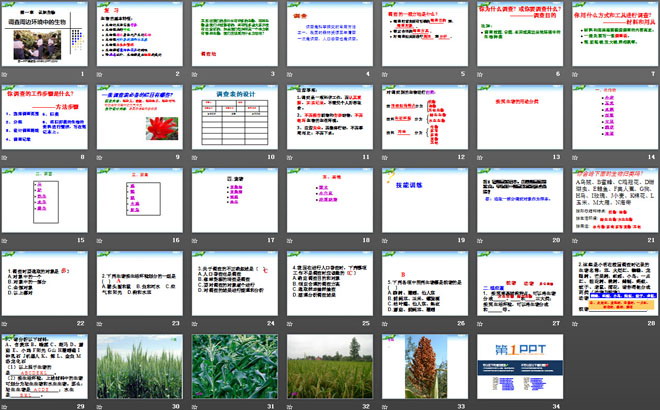Open slide 9 with the red flower
Viewport: 660px width, 410px height.
click(x=139, y=122)
